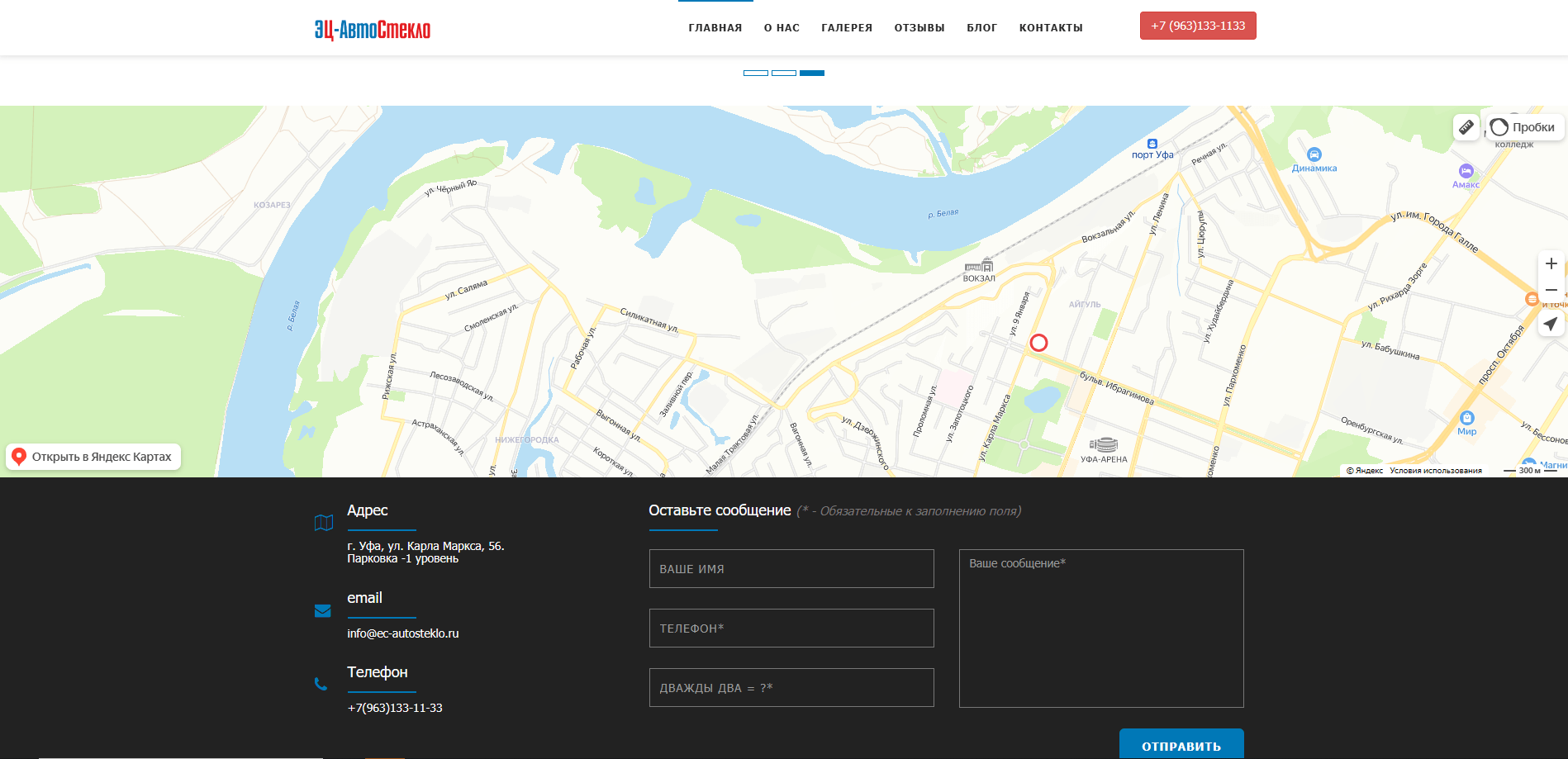Select the Амакс hotel map marker
Viewport: 1568px width, 759px height.
pos(1466,171)
